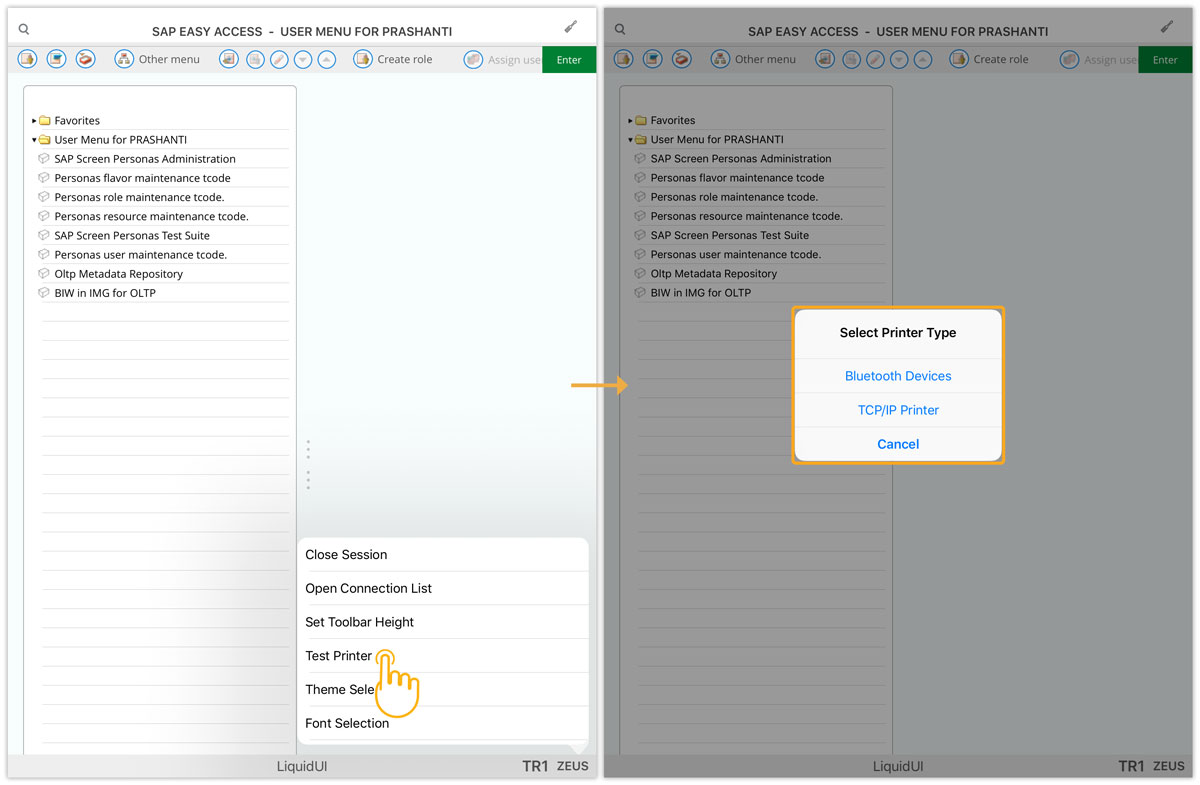Click the Delete favorites icon in the left toolbar
The image size is (1200, 785).
point(255,59)
